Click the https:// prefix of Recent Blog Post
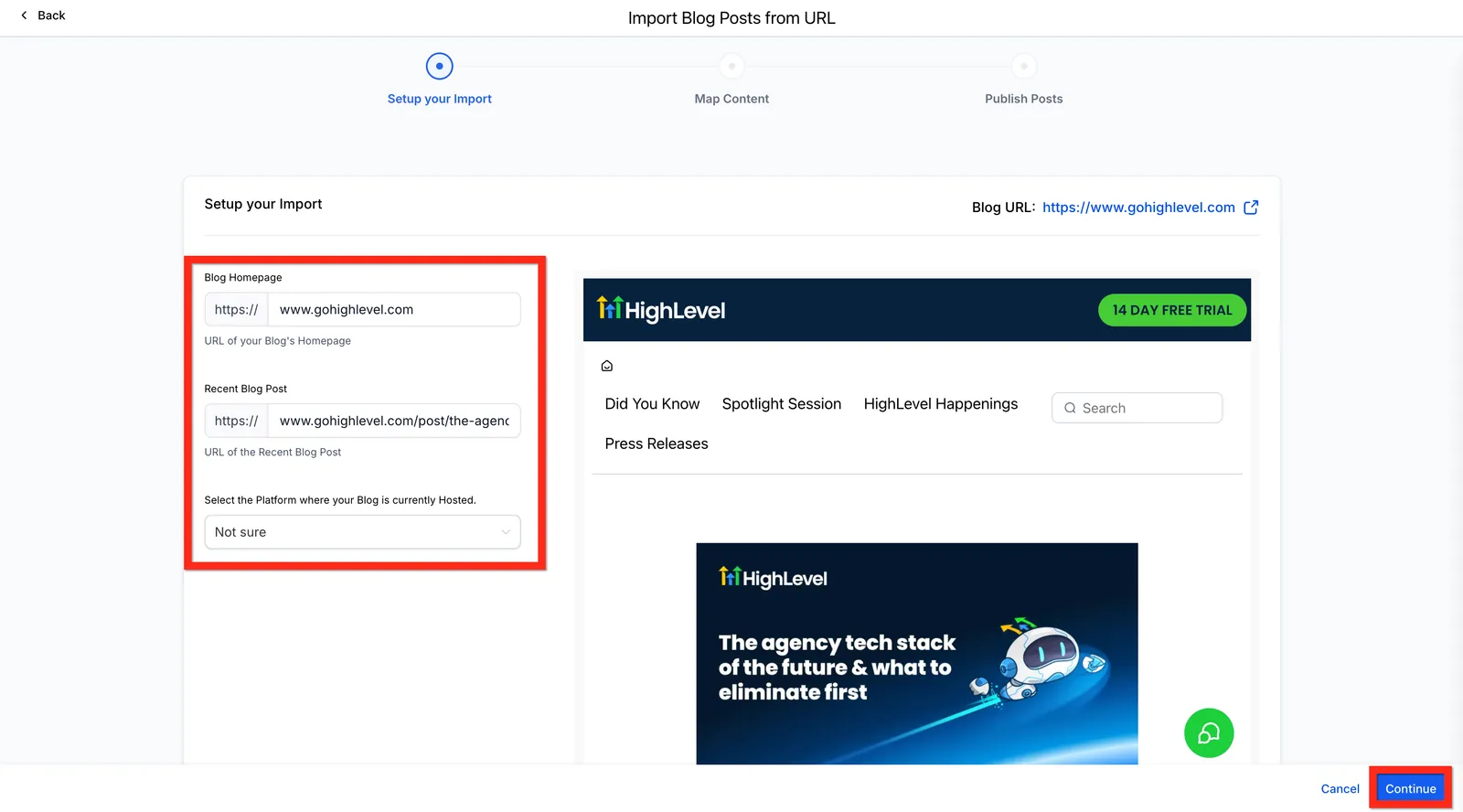 [x=237, y=421]
